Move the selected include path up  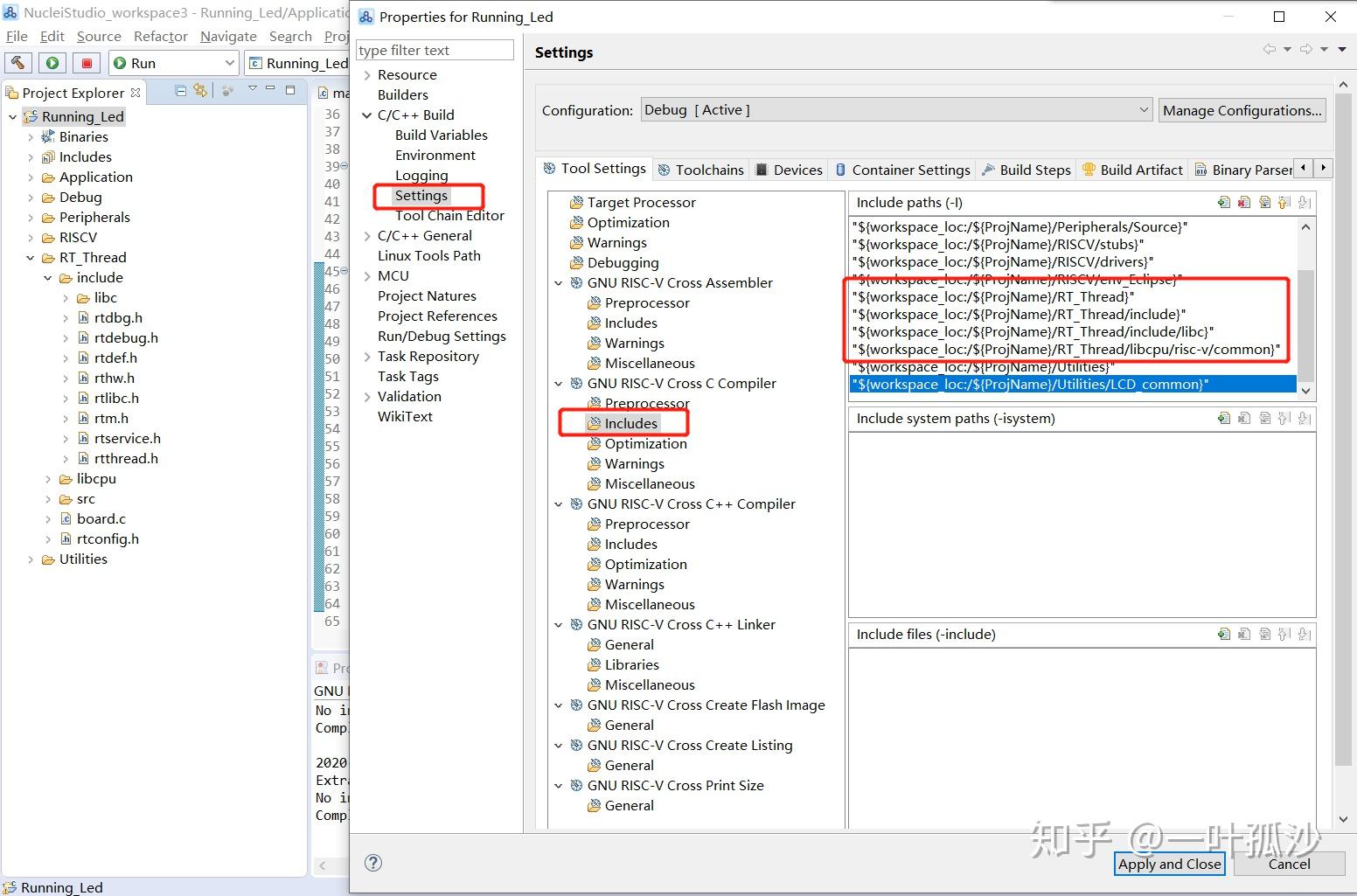(1284, 203)
